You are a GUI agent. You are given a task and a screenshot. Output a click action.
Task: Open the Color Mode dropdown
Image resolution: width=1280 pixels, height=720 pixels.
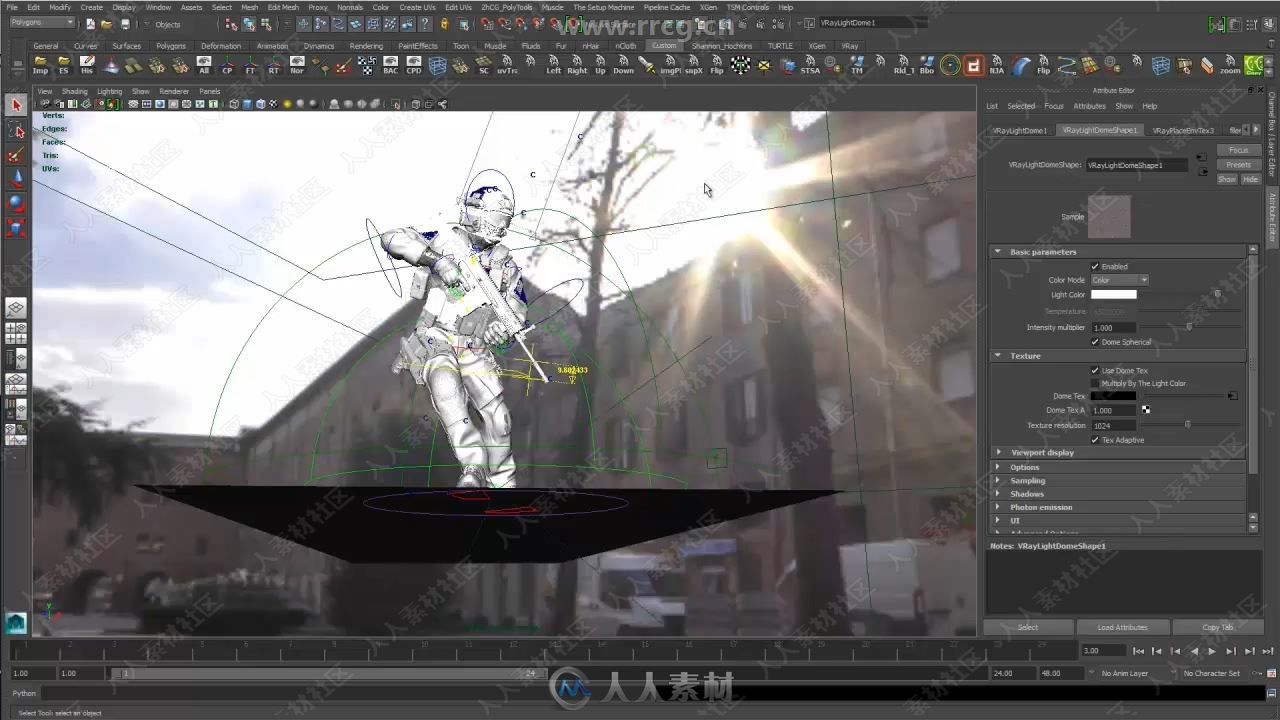click(x=1119, y=280)
